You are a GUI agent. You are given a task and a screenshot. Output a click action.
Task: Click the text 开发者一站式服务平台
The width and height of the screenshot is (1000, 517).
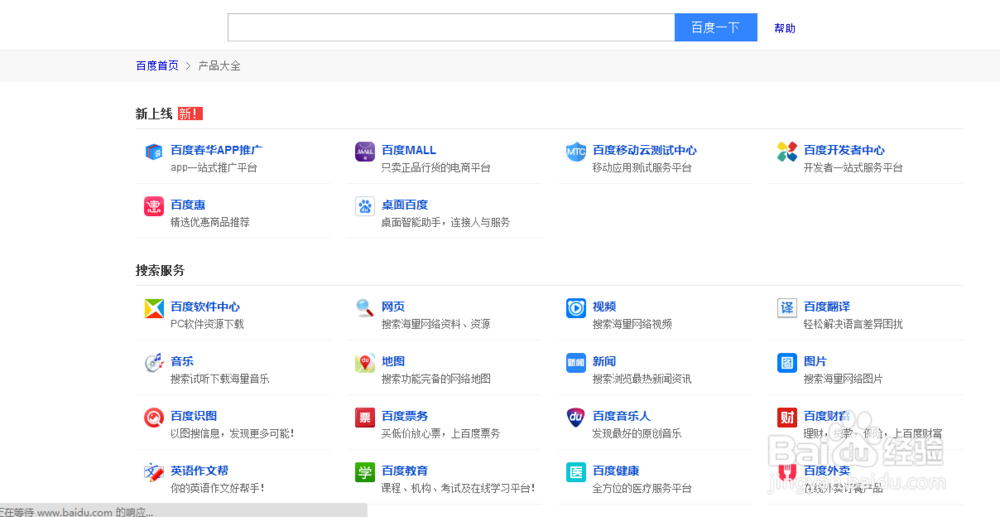click(x=853, y=168)
